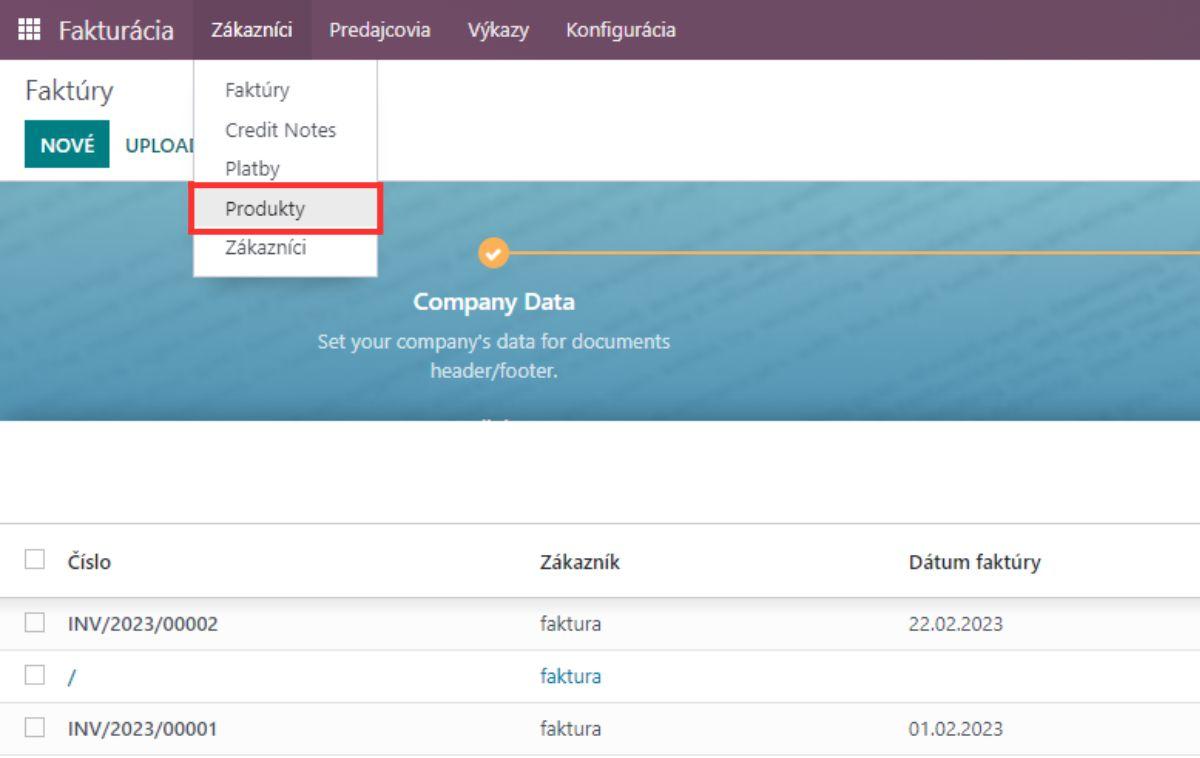Choose Credit Notes menu entry
1200x758 pixels.
pos(280,130)
